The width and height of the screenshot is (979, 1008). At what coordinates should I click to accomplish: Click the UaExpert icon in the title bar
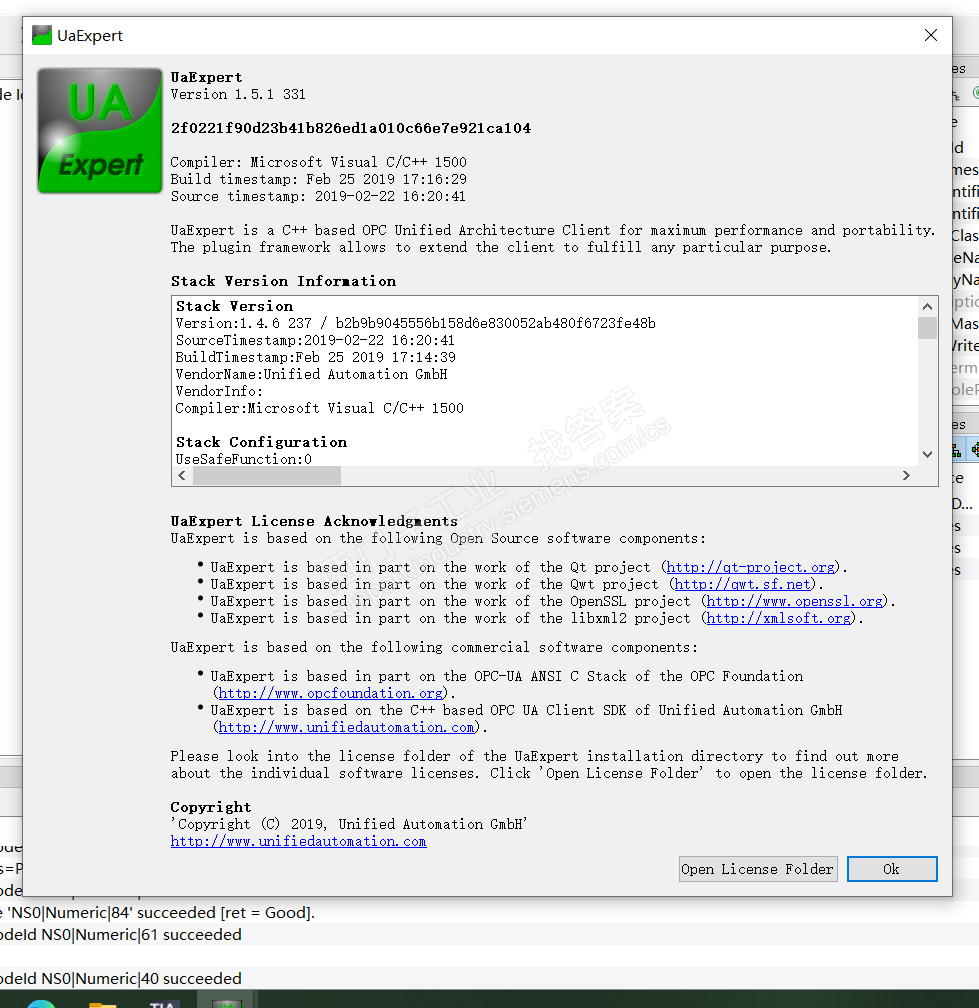click(42, 35)
